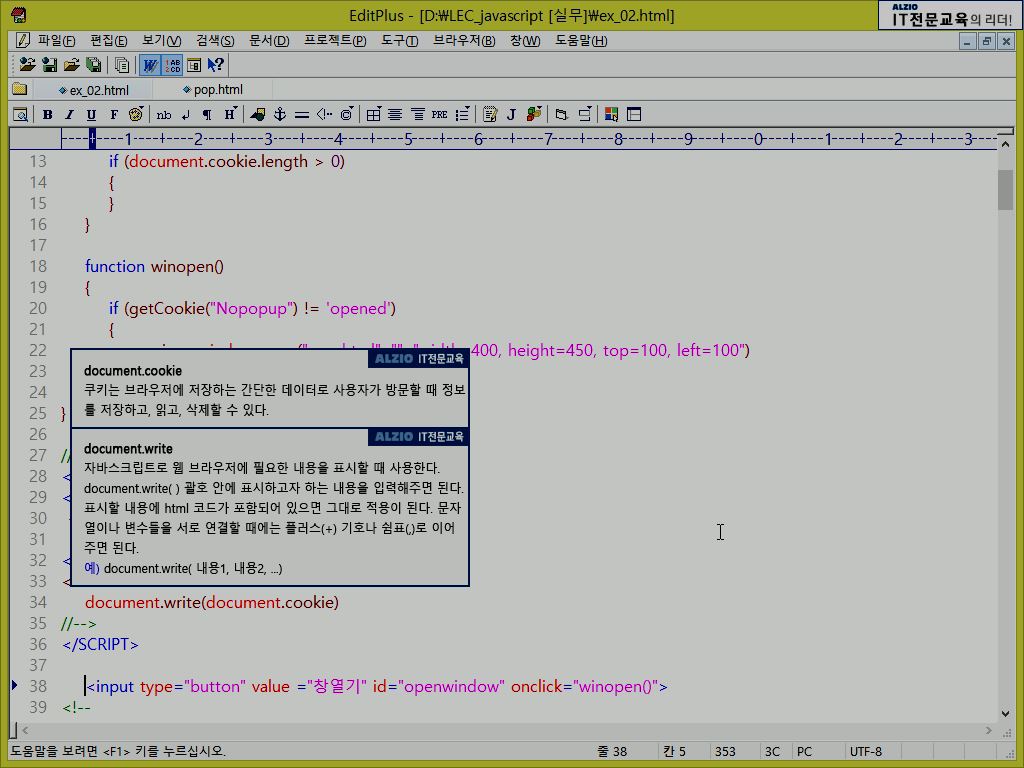The height and width of the screenshot is (768, 1024).
Task: Click line 38 input button code
Action: [377, 686]
